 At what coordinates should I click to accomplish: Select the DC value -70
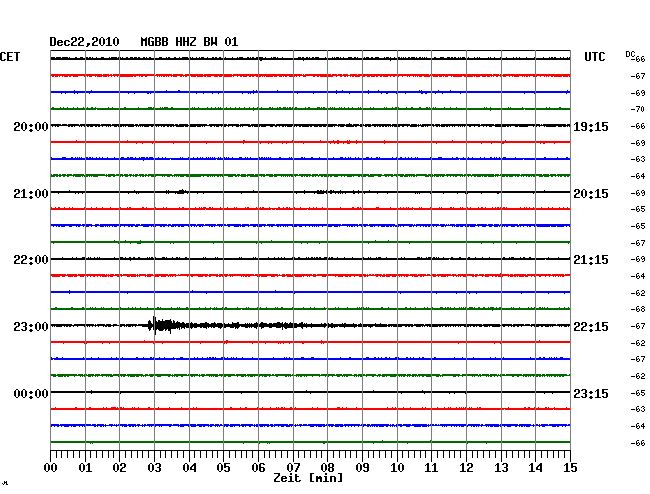click(x=638, y=109)
